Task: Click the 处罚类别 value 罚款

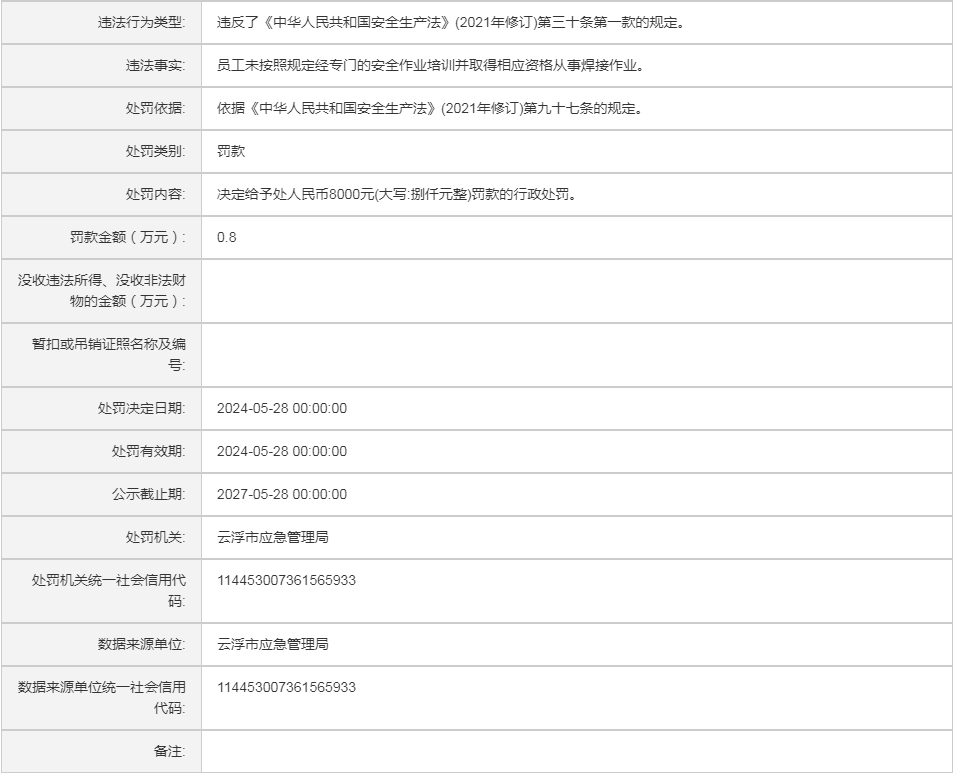Action: [x=231, y=151]
